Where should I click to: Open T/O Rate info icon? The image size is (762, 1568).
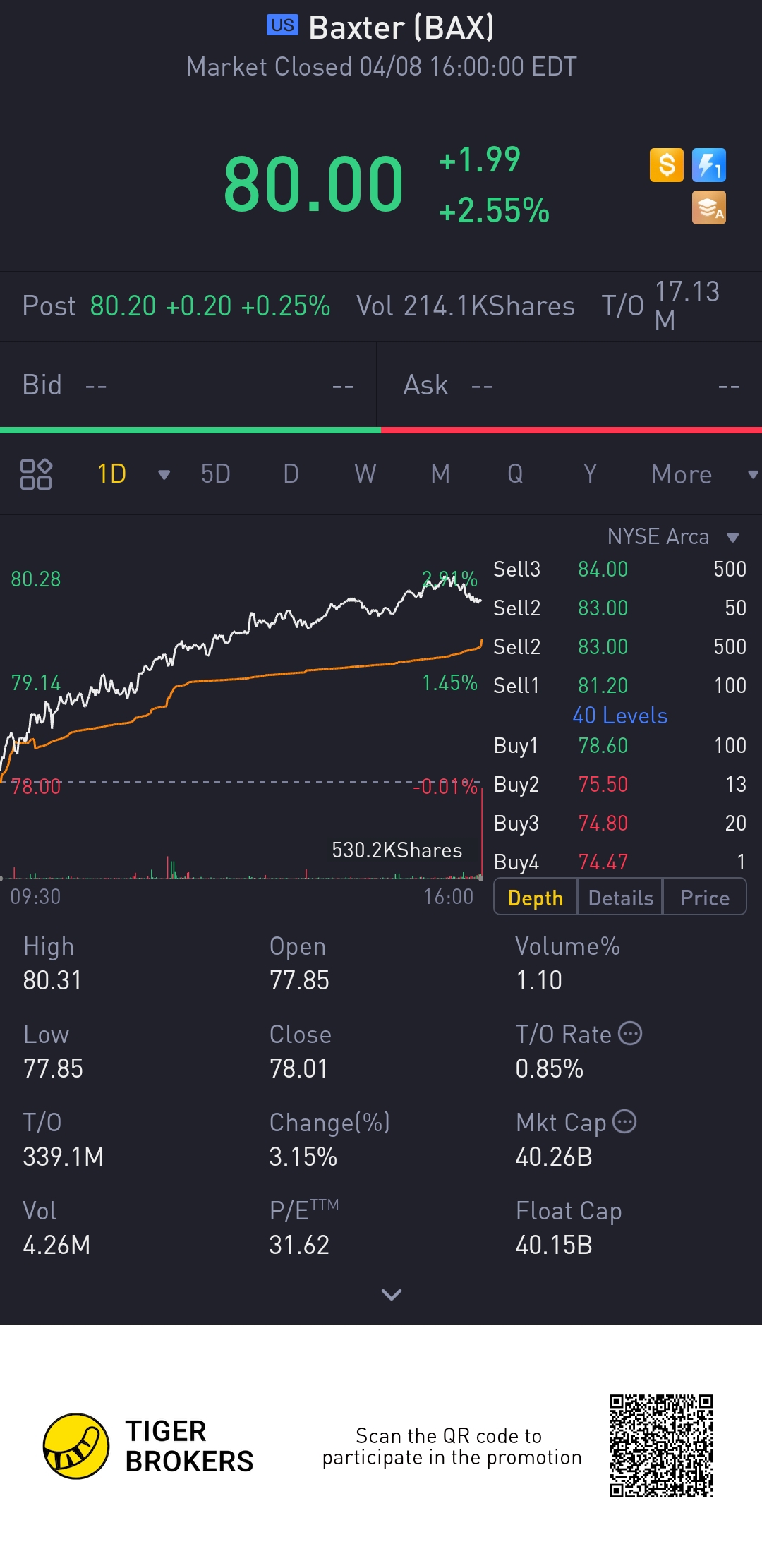point(630,1033)
